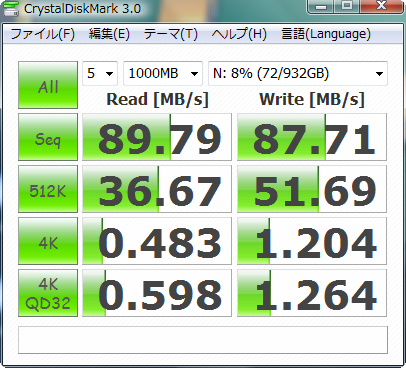This screenshot has width=406, height=368.
Task: Select the 512K read result 36.67
Action: pos(157,189)
